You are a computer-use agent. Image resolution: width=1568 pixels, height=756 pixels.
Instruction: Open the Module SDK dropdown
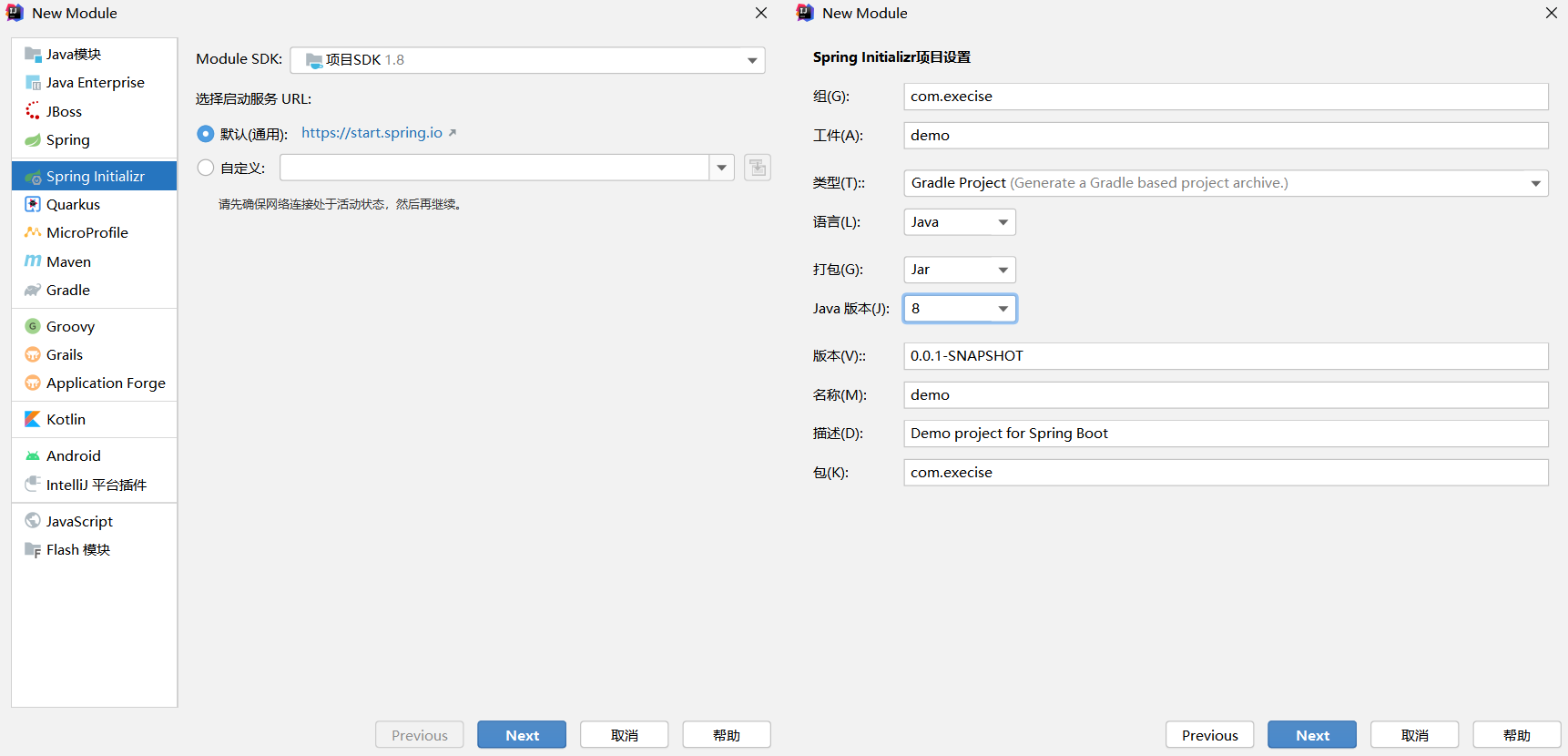[x=527, y=60]
